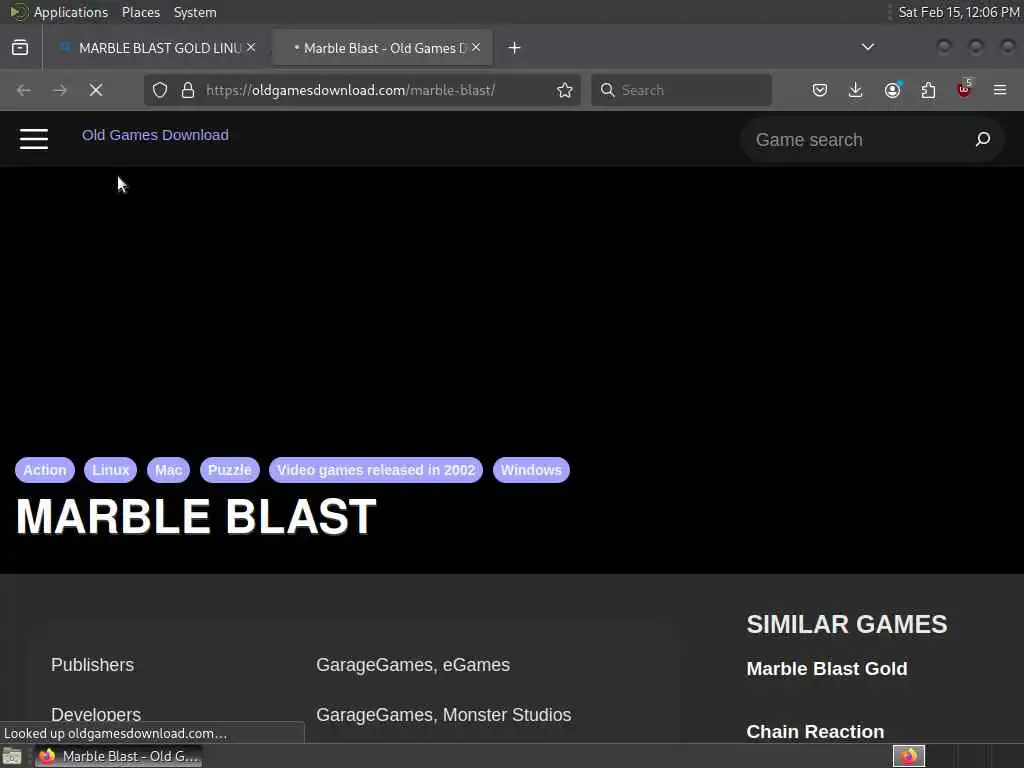Open the Places menu
This screenshot has height=768, width=1024.
(140, 12)
